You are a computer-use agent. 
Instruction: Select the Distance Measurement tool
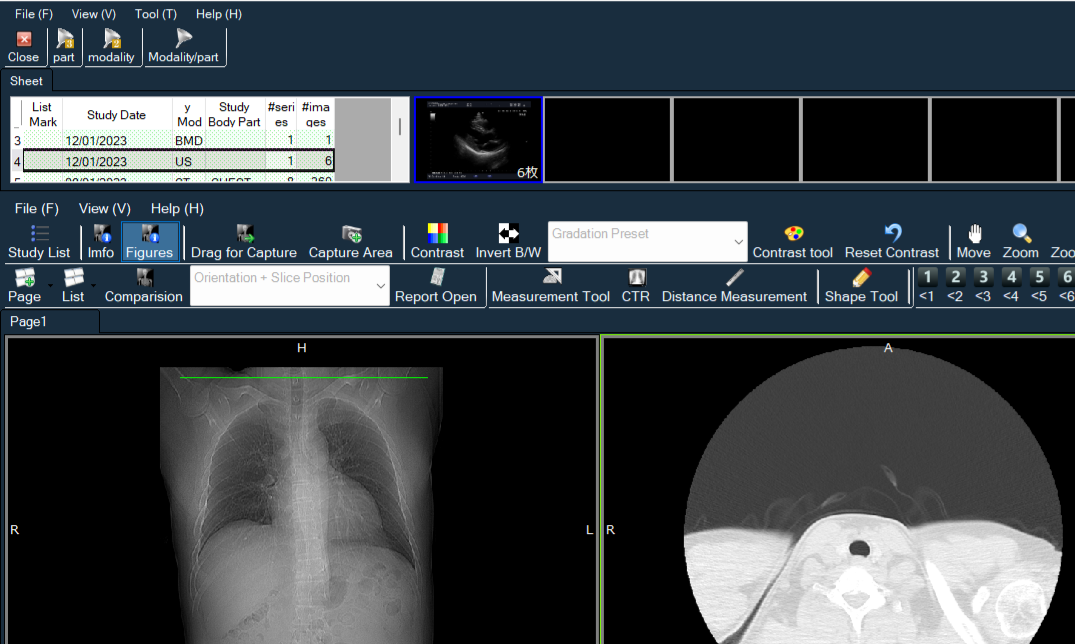pyautogui.click(x=734, y=278)
